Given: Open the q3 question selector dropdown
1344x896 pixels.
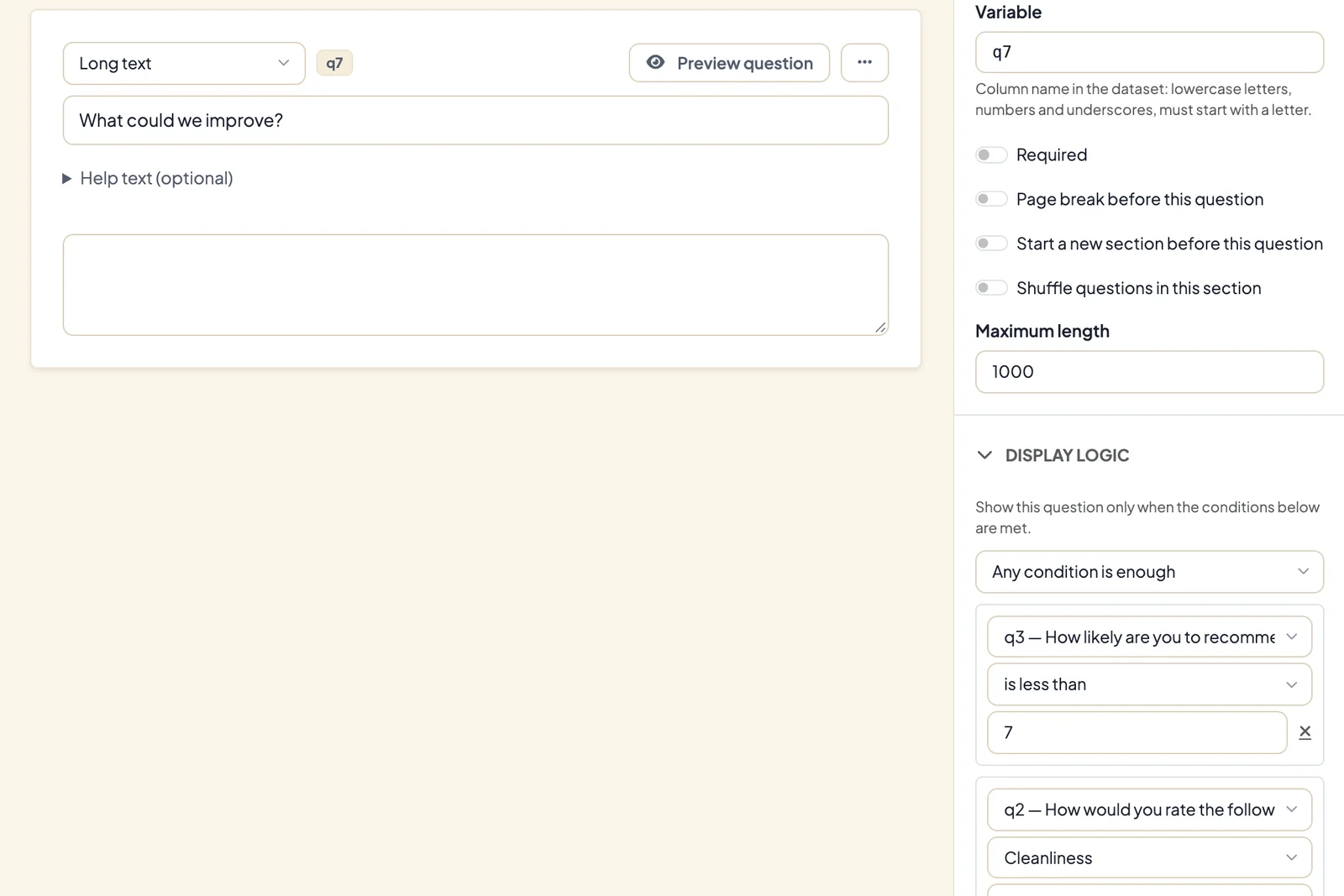Looking at the screenshot, I should point(1149,637).
